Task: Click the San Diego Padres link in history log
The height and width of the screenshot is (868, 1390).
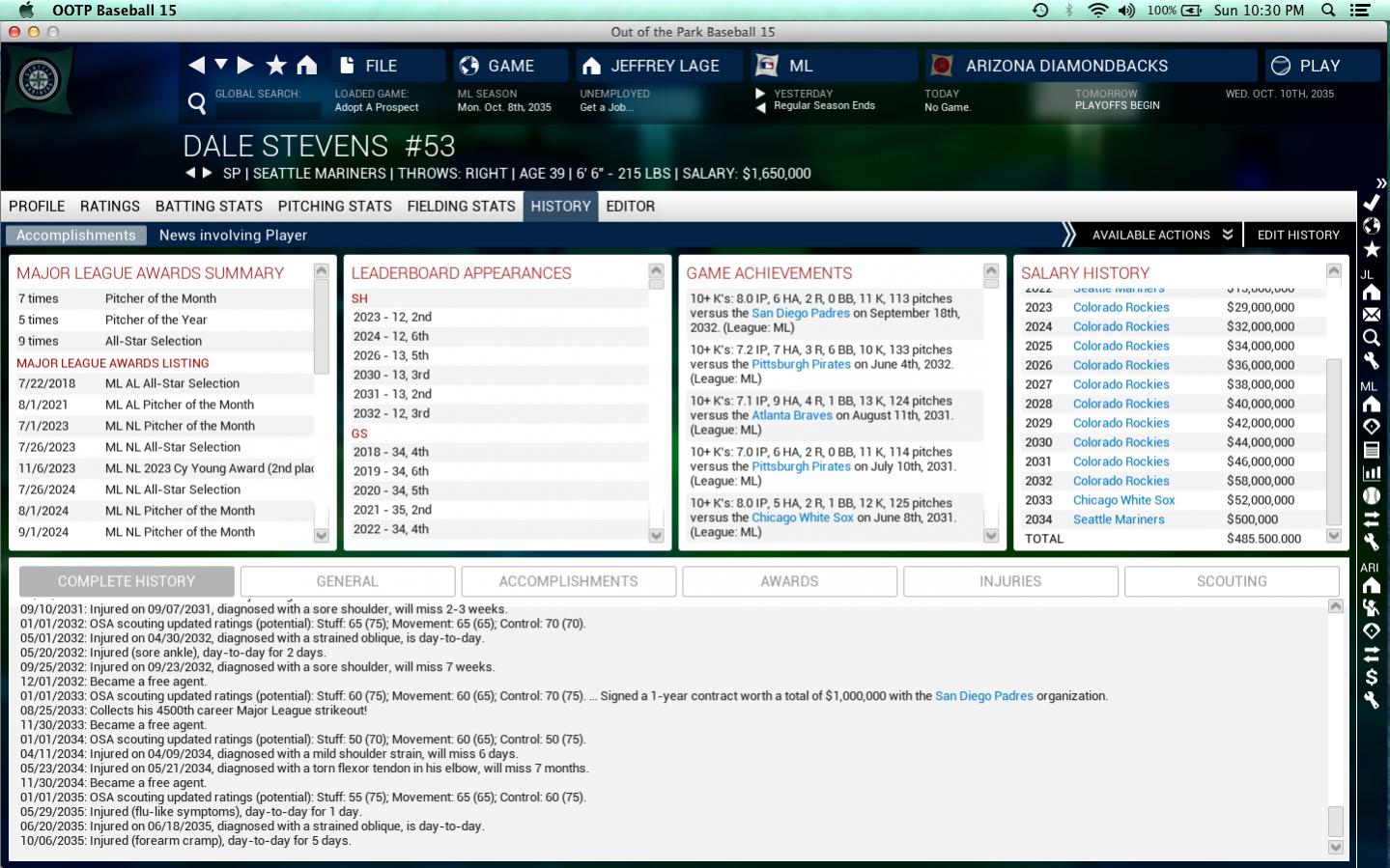Action: (983, 696)
